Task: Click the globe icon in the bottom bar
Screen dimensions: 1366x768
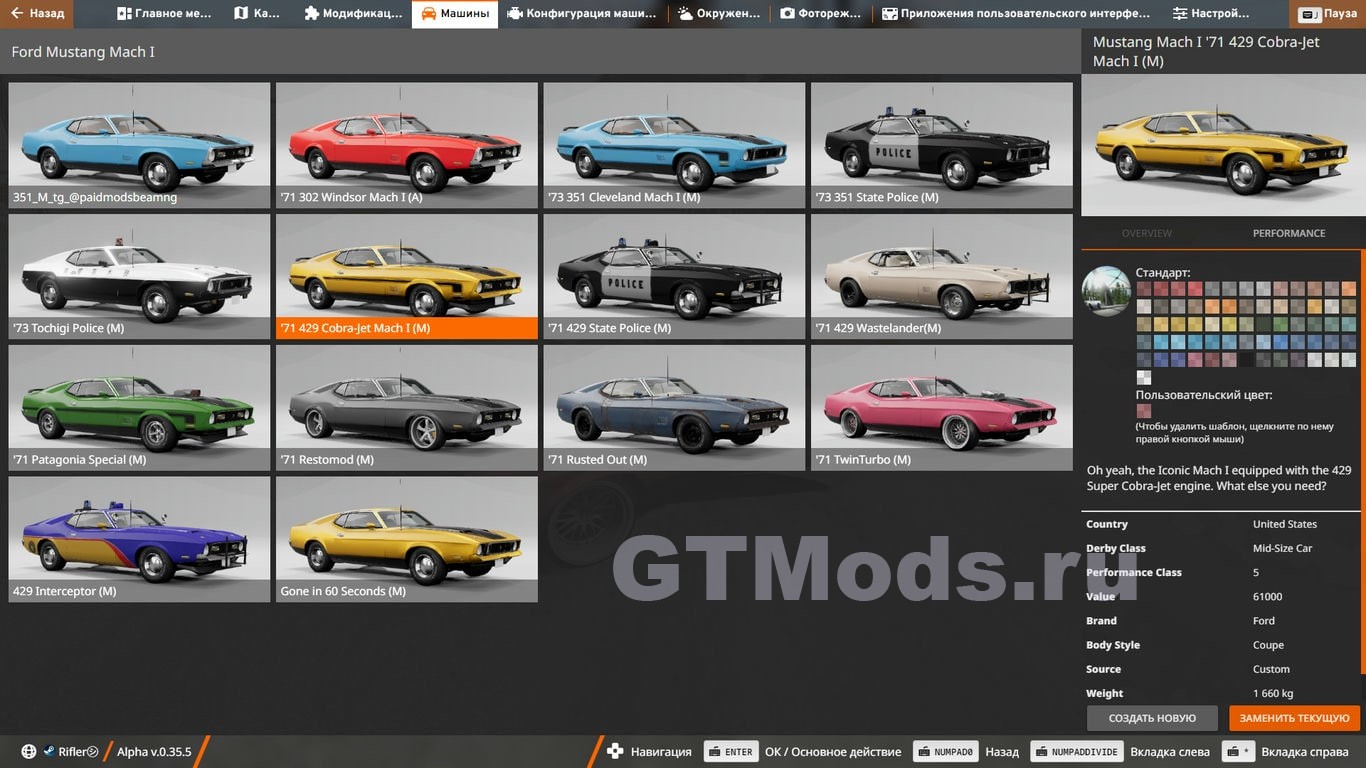Action: pyautogui.click(x=28, y=752)
